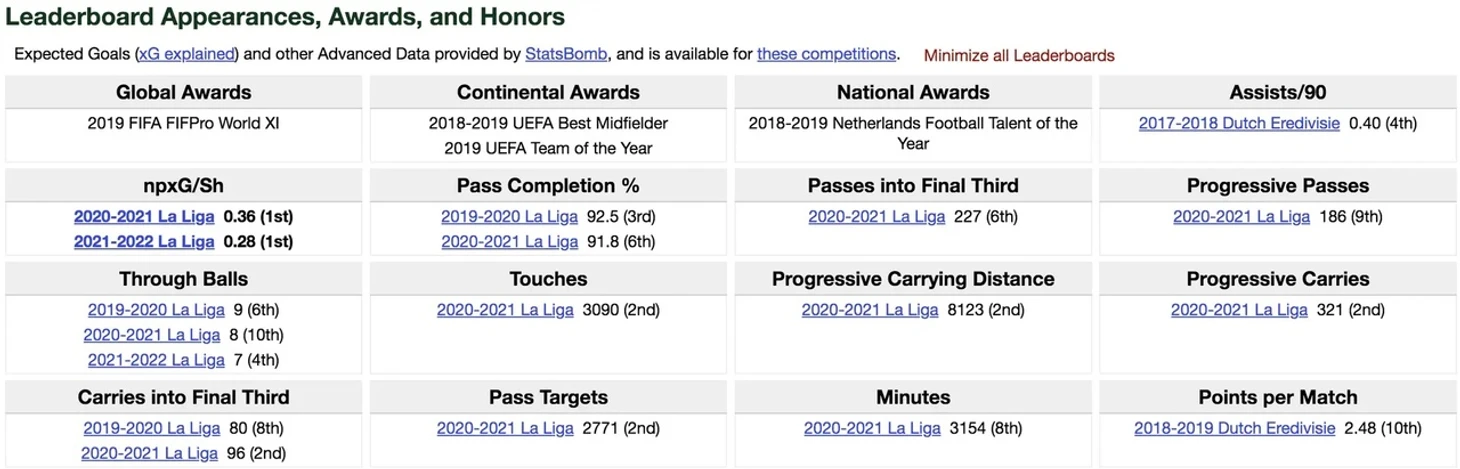Open bold 2021-2022 La Liga under npxG/Sh
Viewport: 1460px width, 469px height.
coord(144,241)
